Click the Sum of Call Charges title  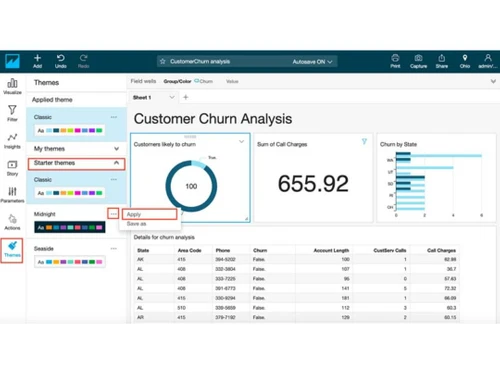[282, 144]
